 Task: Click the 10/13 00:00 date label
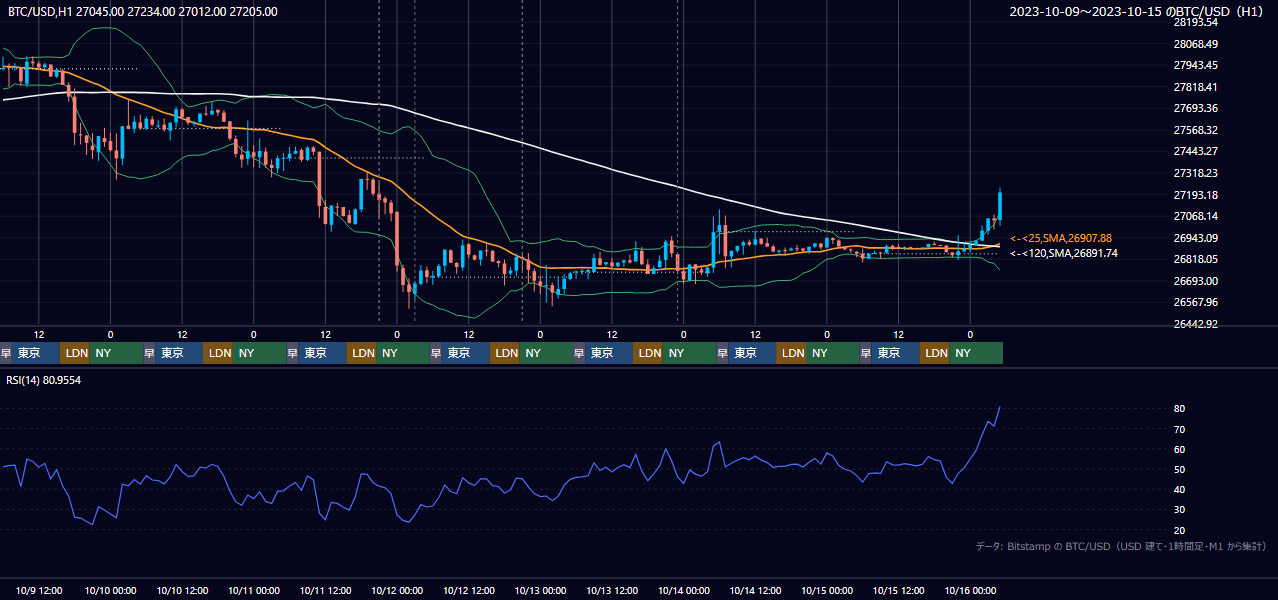tap(540, 590)
